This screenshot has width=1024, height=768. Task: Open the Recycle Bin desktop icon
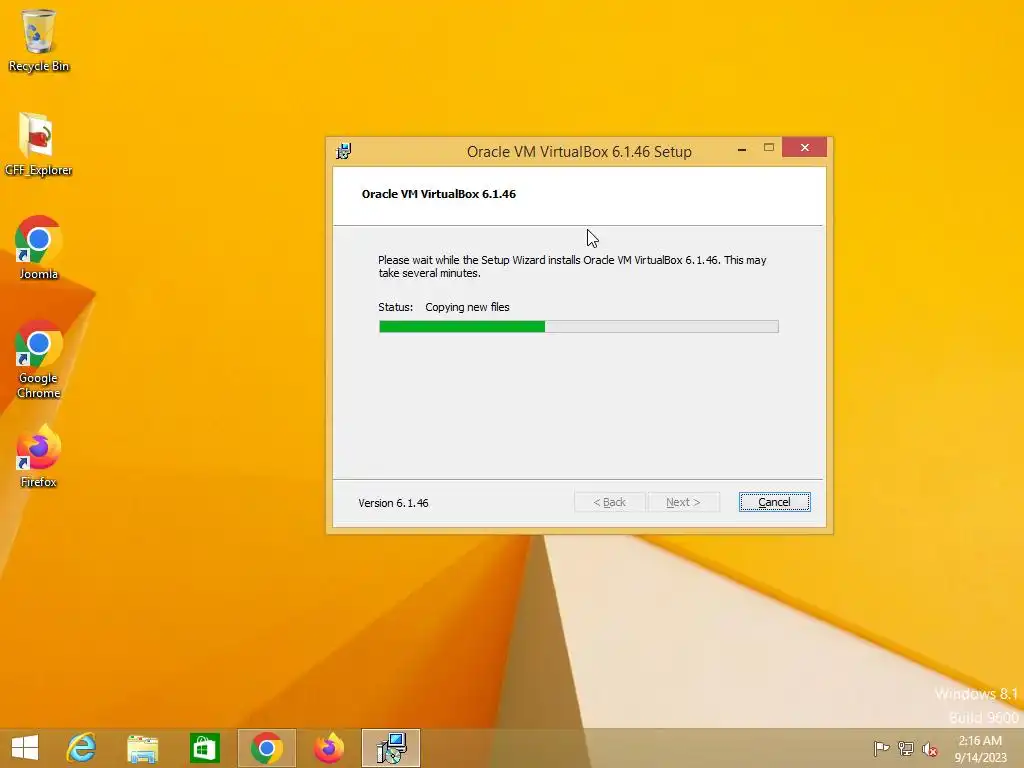coord(39,40)
